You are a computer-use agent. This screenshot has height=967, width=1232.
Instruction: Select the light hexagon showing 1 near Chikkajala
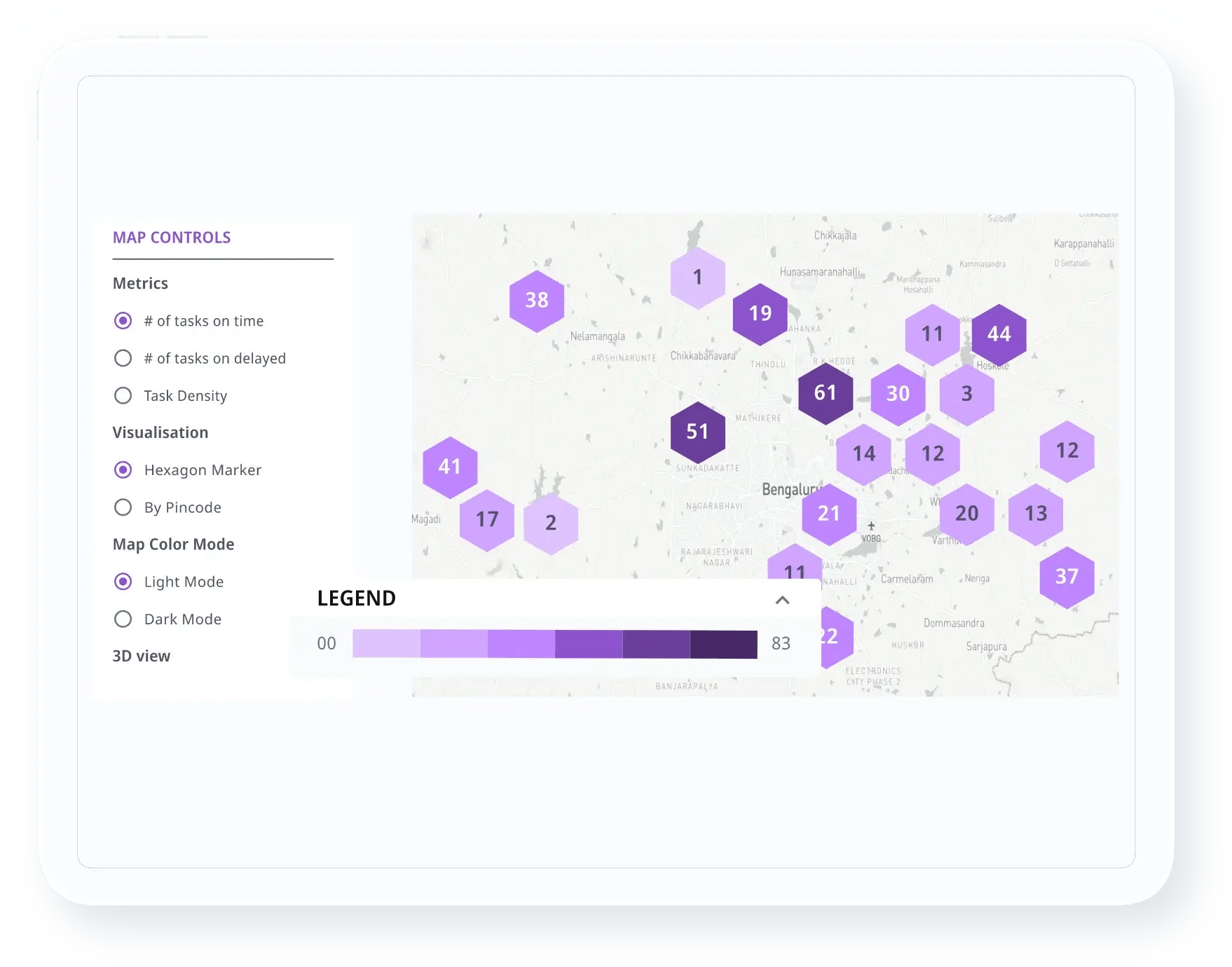coord(697,277)
